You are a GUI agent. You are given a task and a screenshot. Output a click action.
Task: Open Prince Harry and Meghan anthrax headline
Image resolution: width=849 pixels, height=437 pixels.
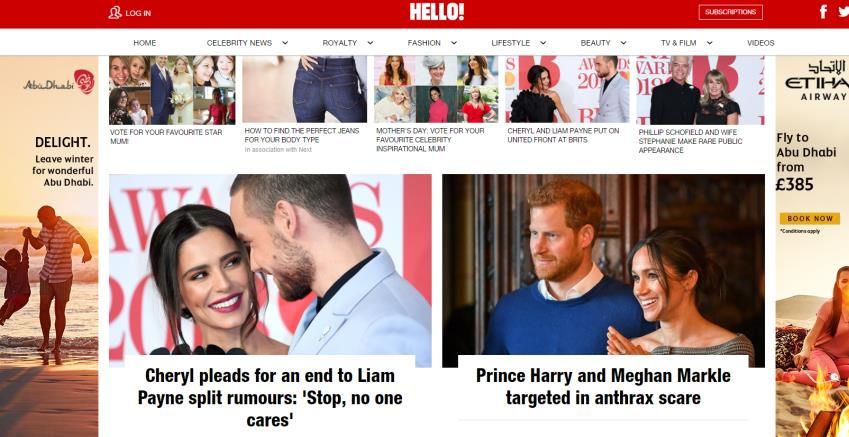point(603,387)
